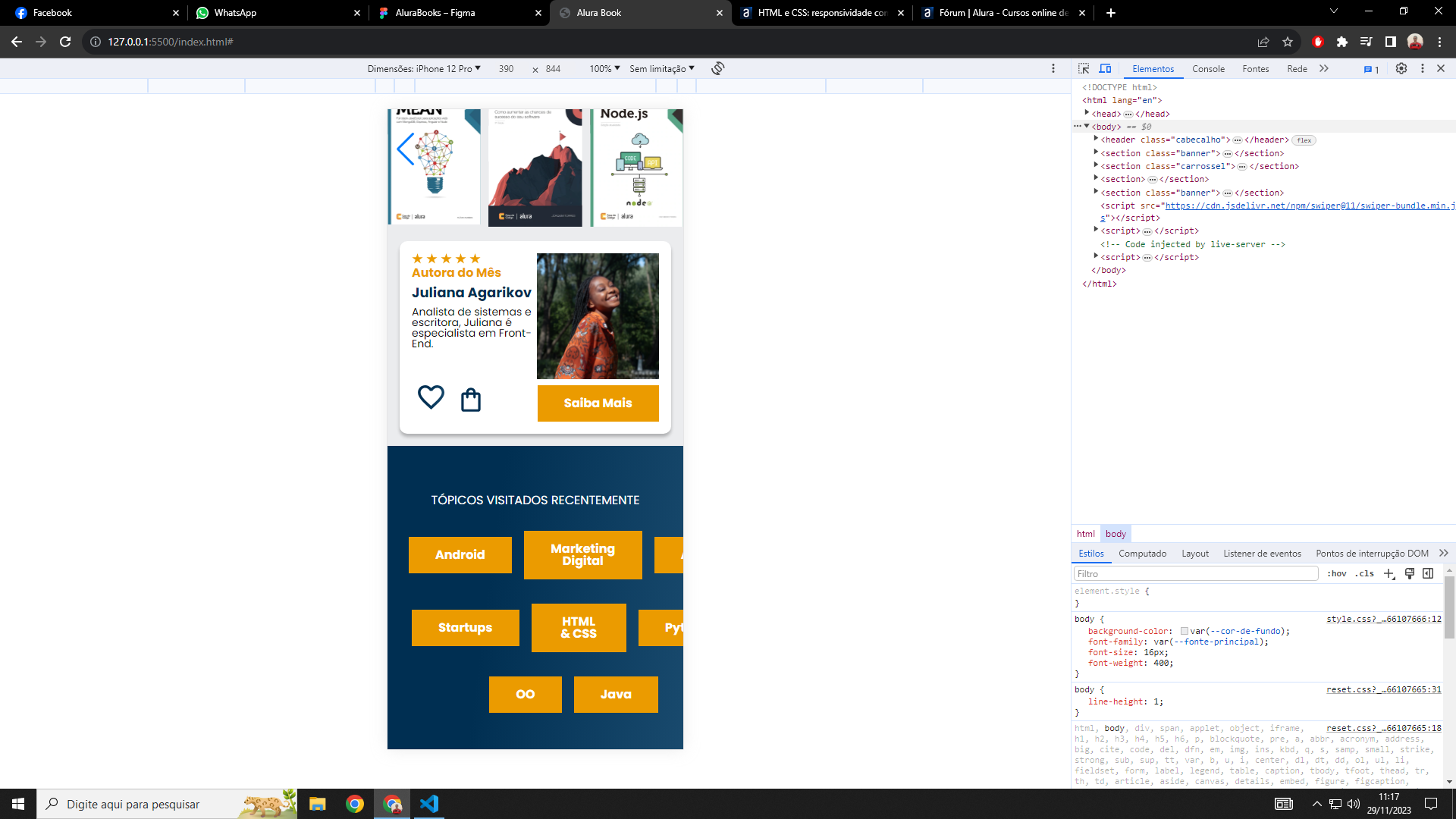Open the device dimensions iPhone 12 Pro dropdown
The width and height of the screenshot is (1456, 819).
coord(424,68)
